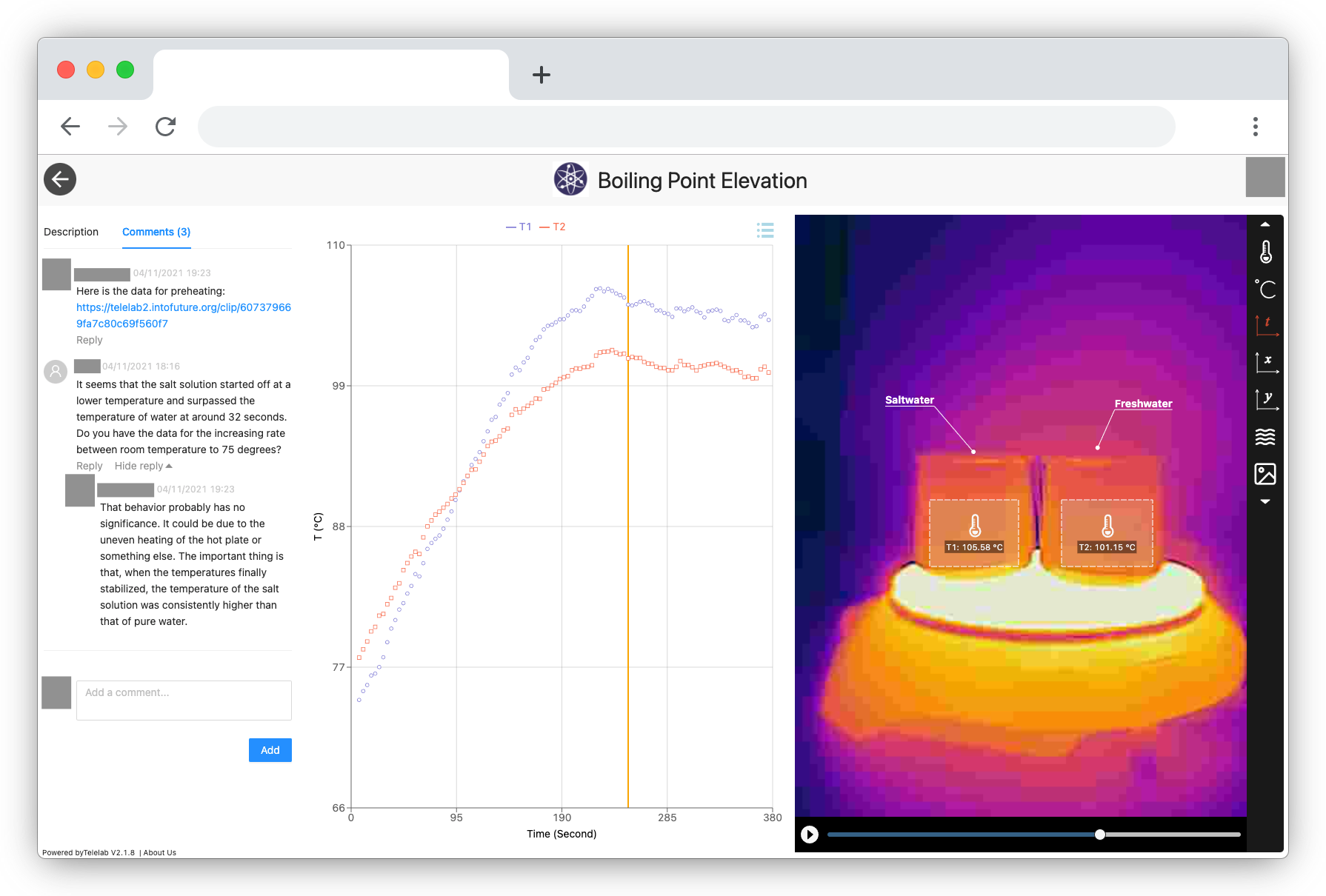Move the toolbar down with the bottom caret
Viewport: 1326px width, 896px height.
point(1265,501)
